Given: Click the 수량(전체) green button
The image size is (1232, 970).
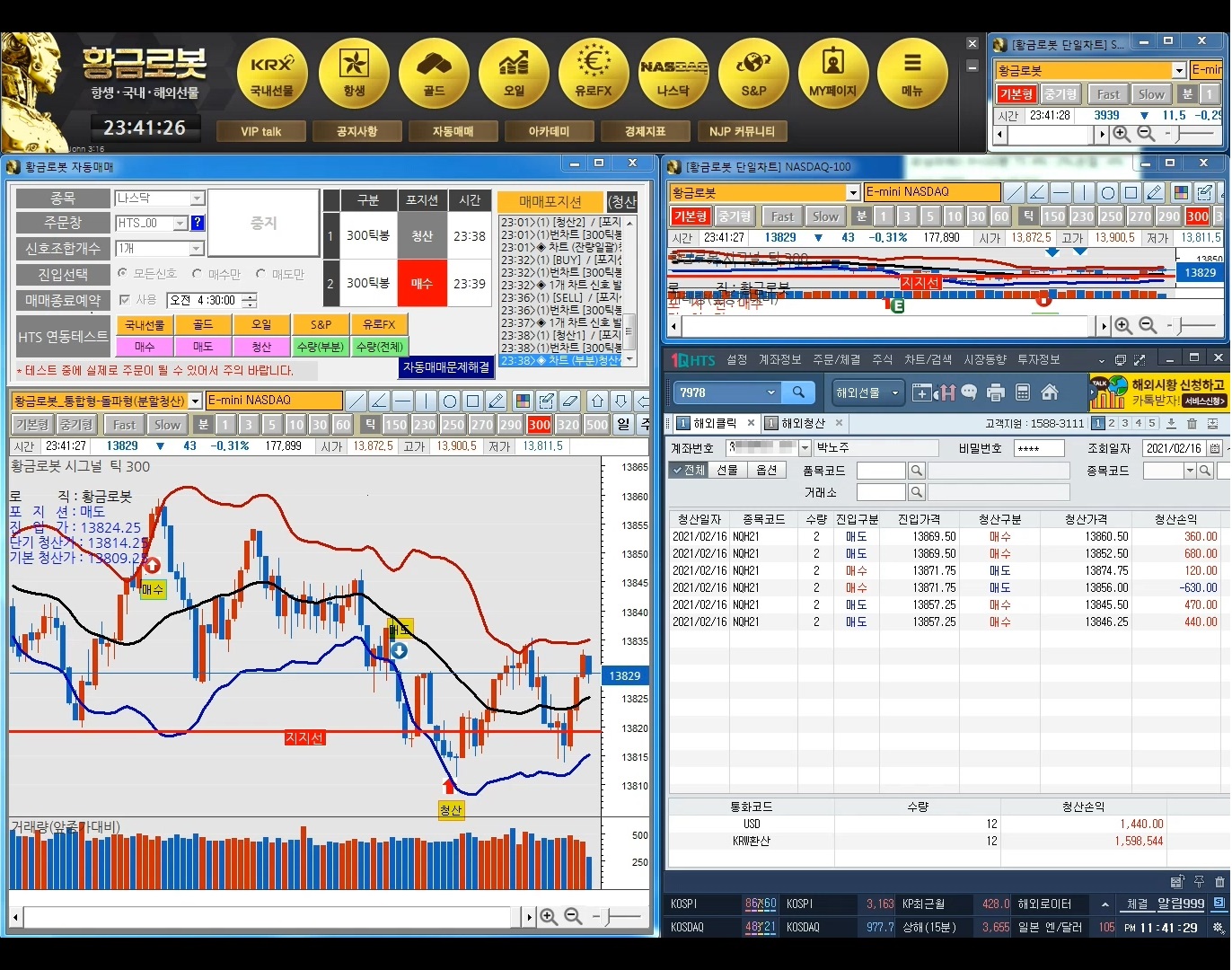Looking at the screenshot, I should click(379, 347).
